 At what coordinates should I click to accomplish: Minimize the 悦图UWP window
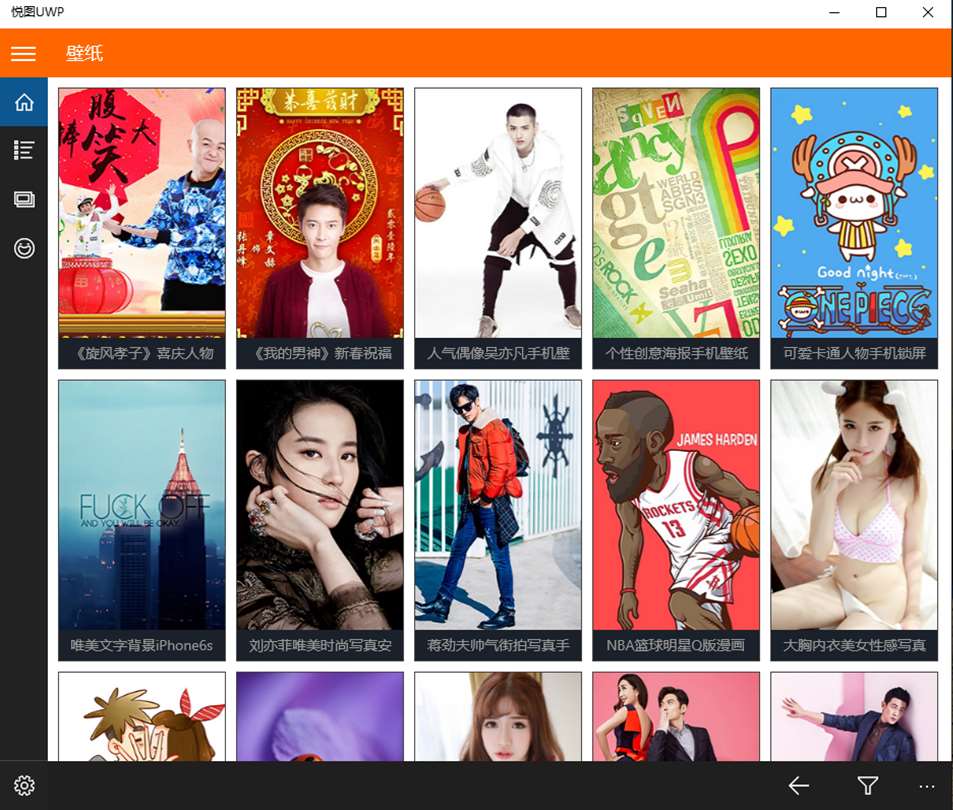[834, 12]
